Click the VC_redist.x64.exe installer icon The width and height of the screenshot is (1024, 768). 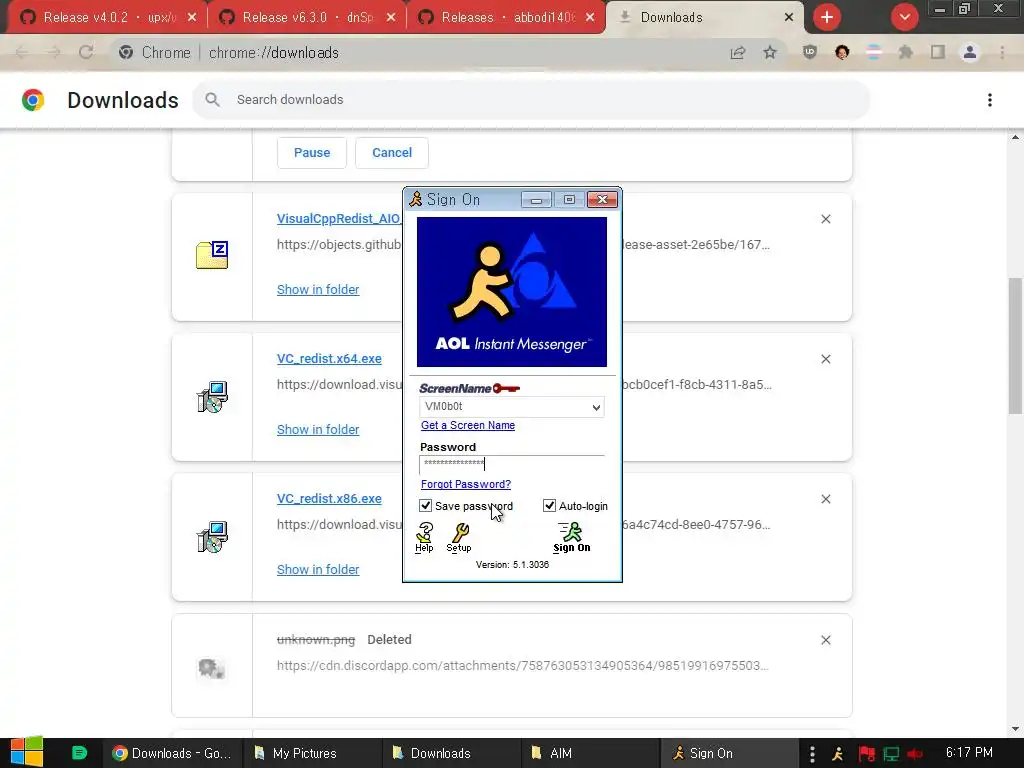tap(212, 397)
